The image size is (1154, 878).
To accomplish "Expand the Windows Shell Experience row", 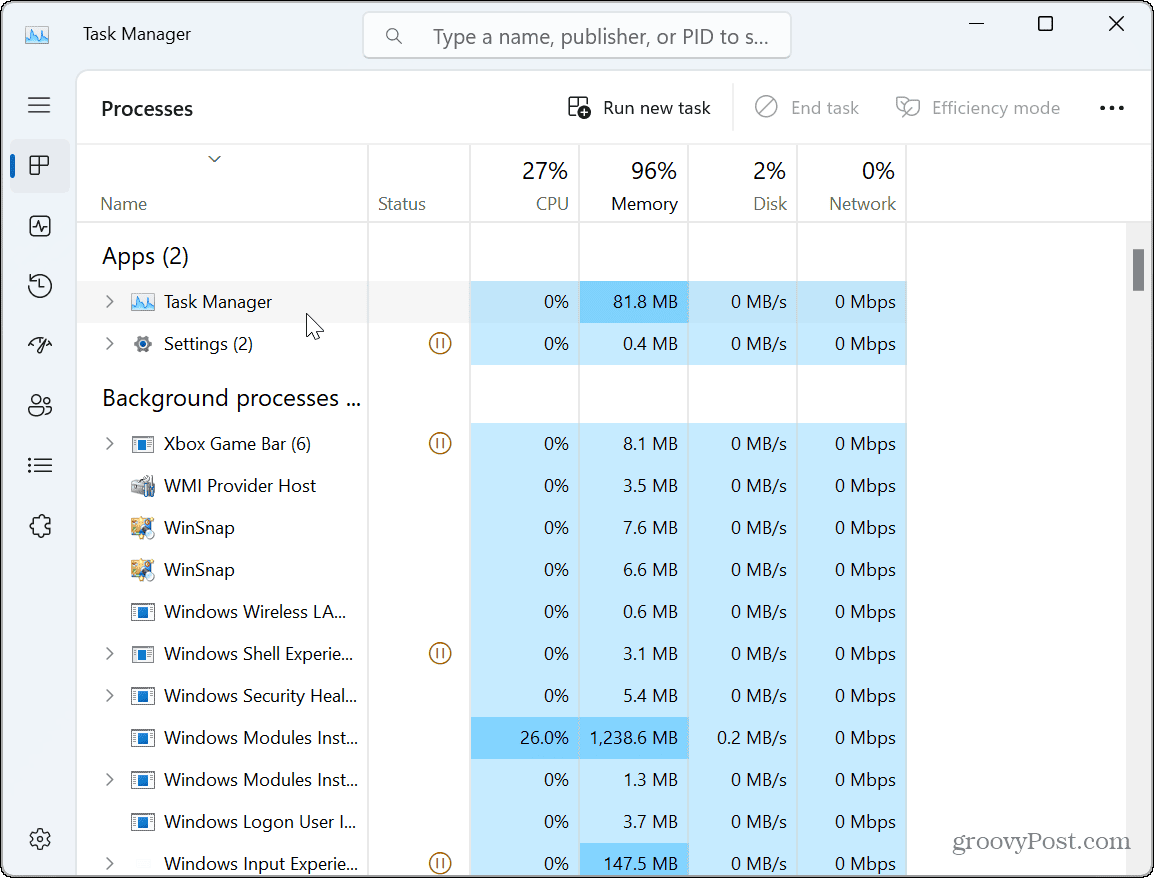I will pyautogui.click(x=110, y=654).
